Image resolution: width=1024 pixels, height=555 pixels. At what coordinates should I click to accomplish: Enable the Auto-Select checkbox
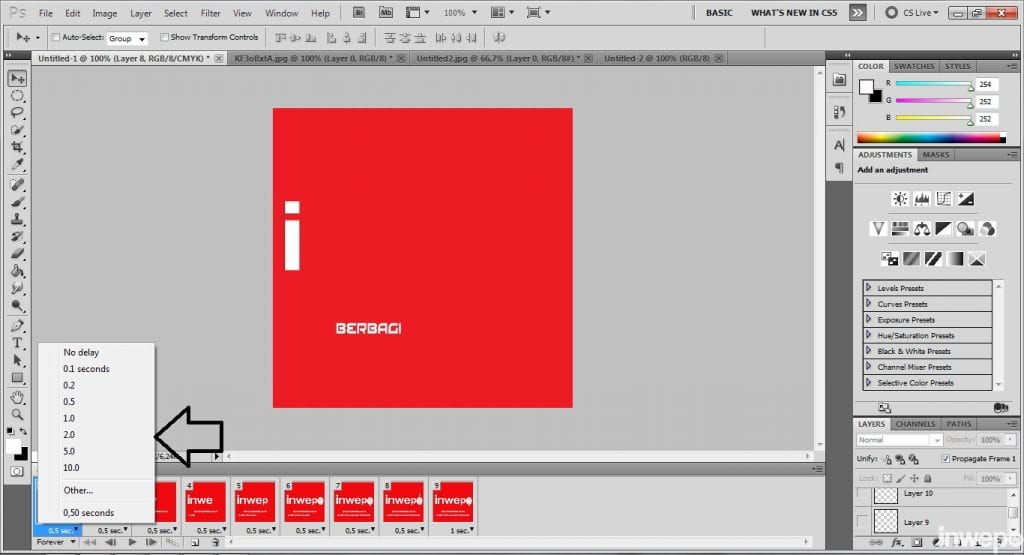coord(55,37)
